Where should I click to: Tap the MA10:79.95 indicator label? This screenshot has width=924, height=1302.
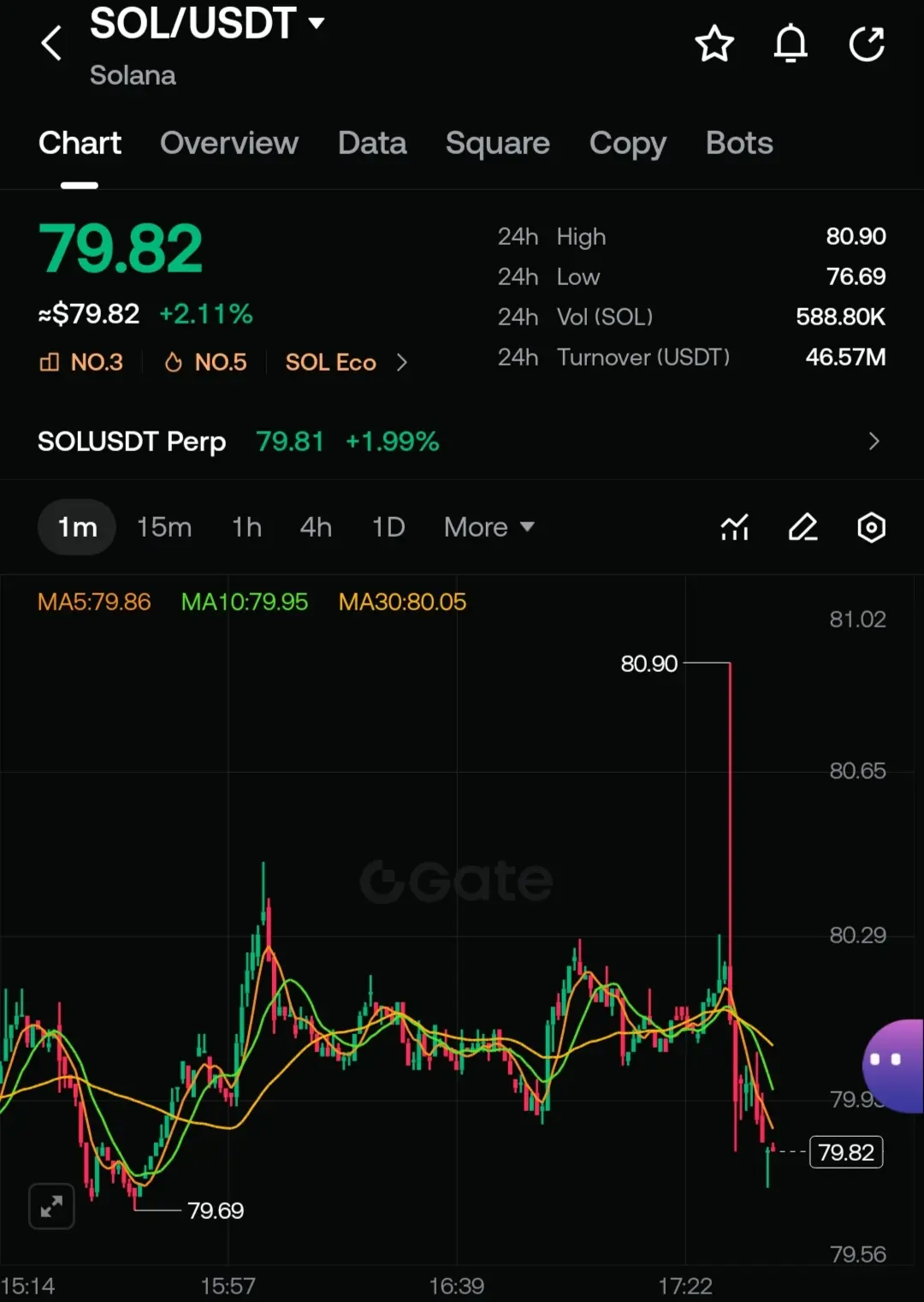(245, 602)
